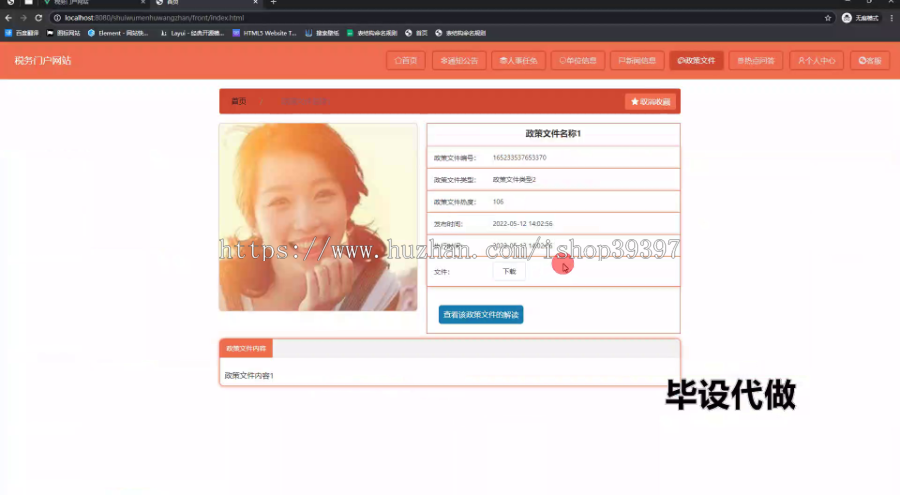
Task: Click the 发布时间 label
Action: [448, 224]
